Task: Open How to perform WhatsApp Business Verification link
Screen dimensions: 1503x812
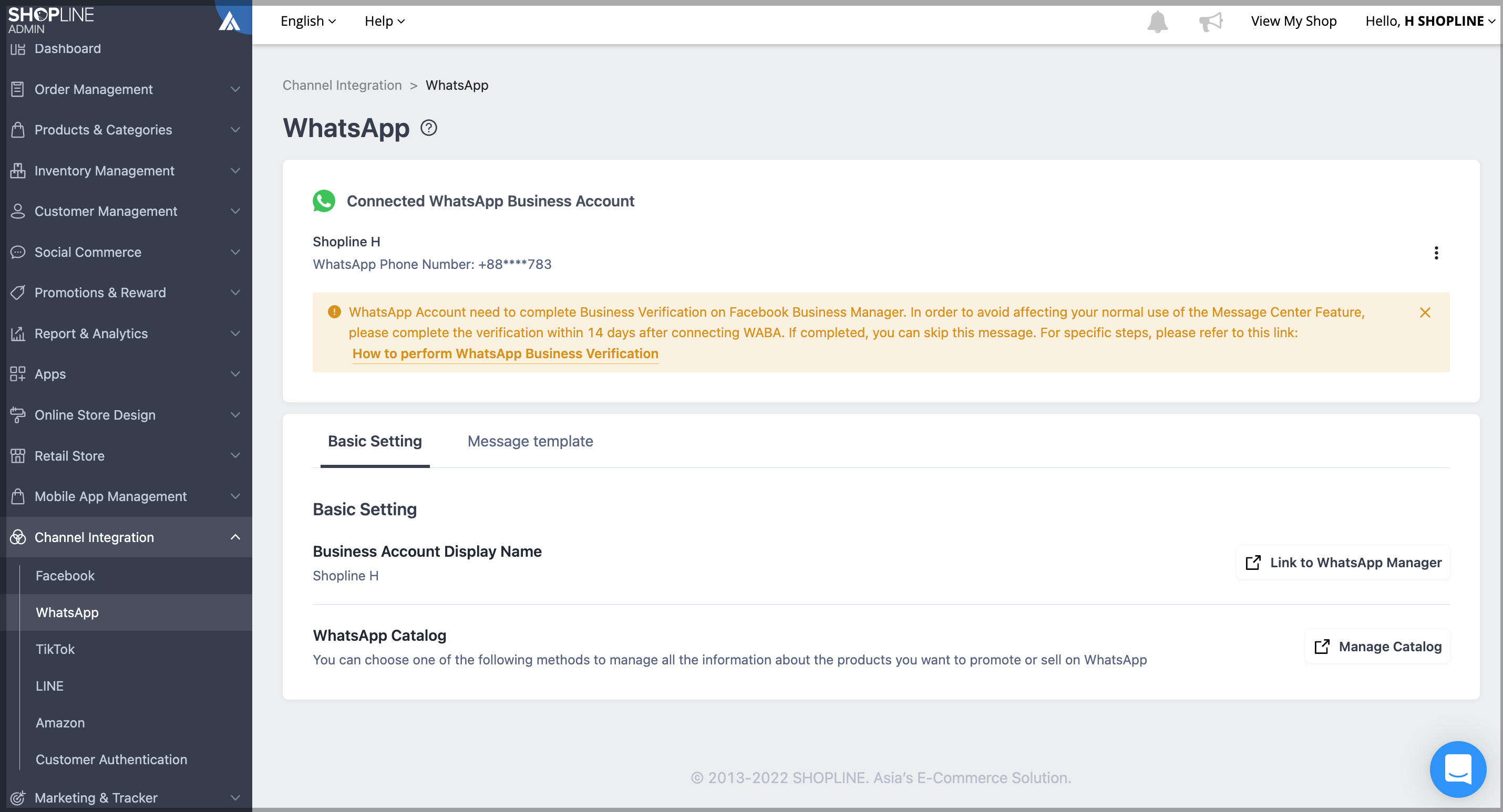Action: click(x=505, y=353)
